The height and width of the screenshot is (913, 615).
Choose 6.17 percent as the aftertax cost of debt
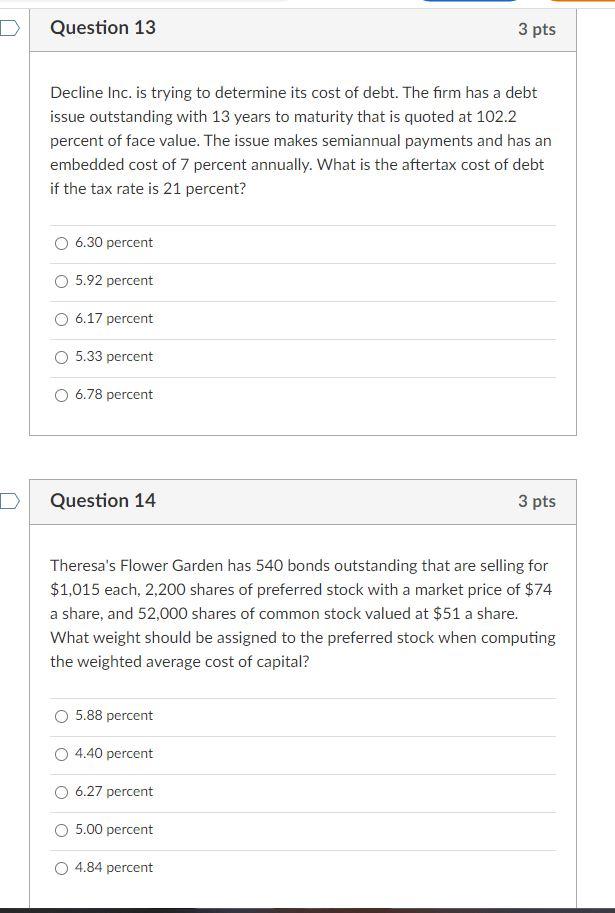(59, 318)
